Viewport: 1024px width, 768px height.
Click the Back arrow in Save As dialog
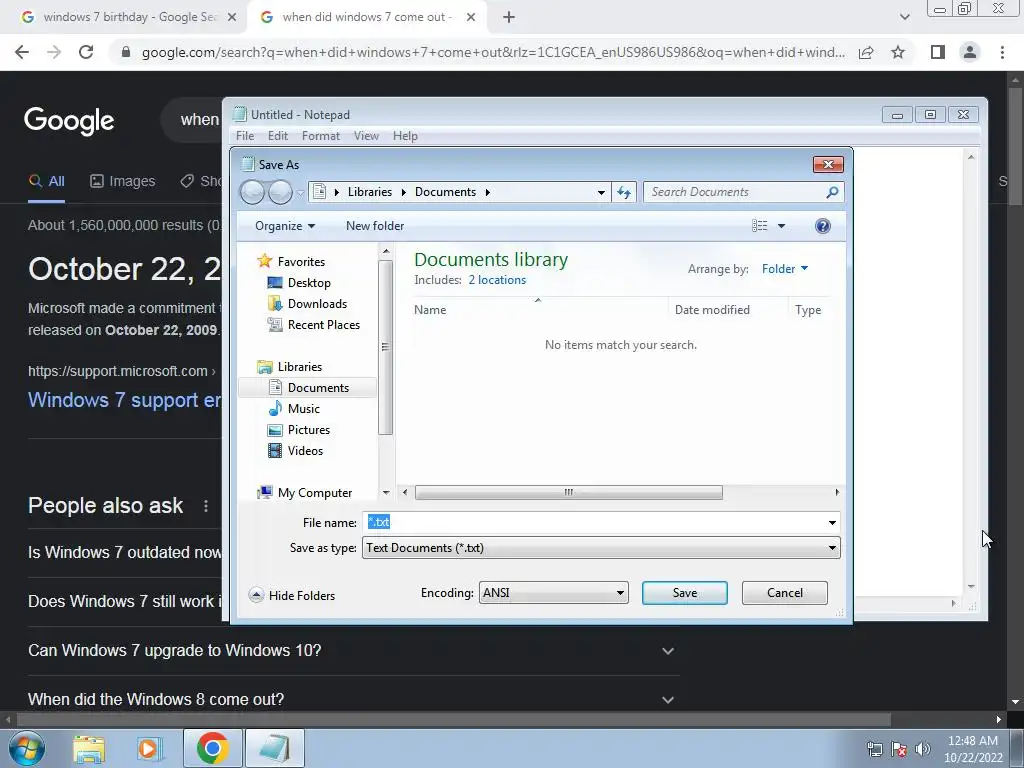click(252, 192)
